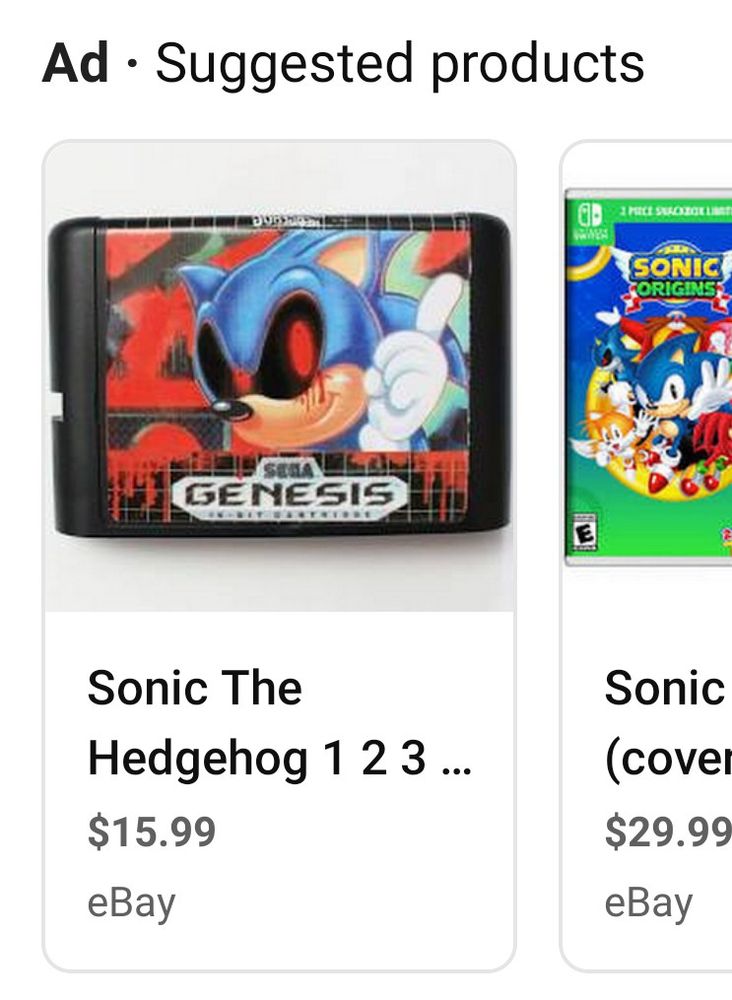Select the $15.99 price text
The width and height of the screenshot is (732, 1000).
152,832
